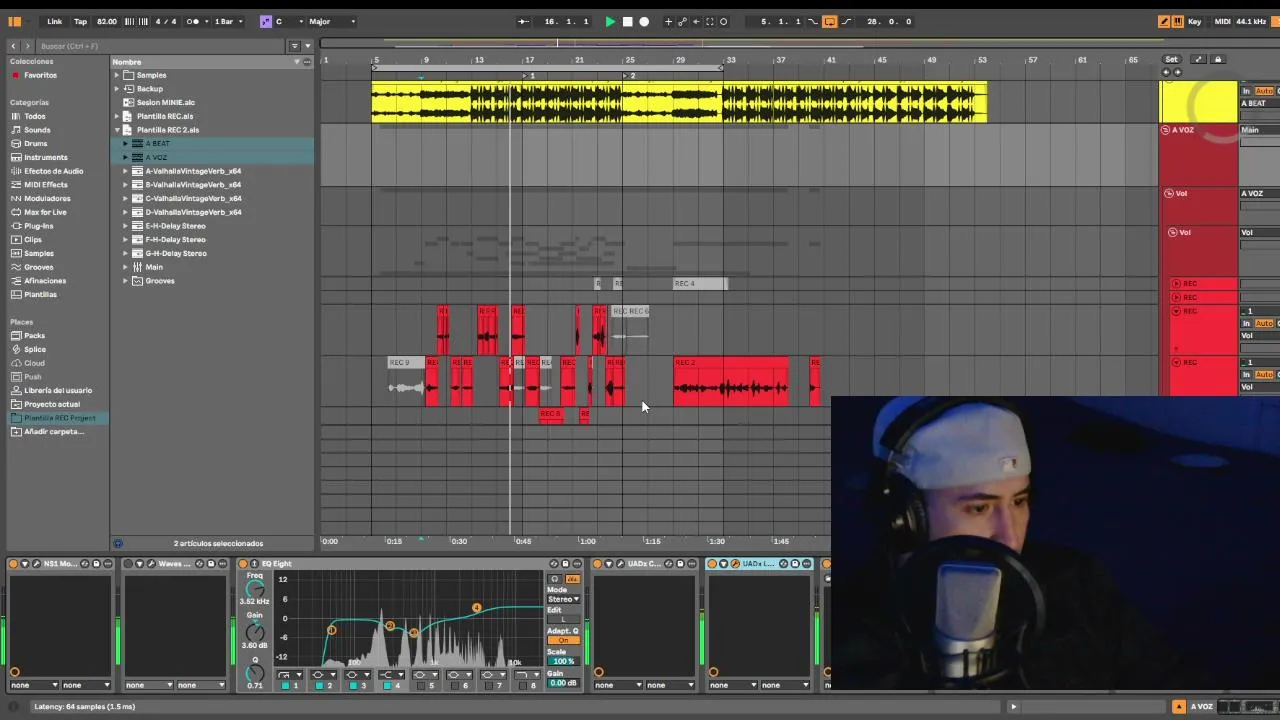Toggle EQ Eight band 5 checkbox
The height and width of the screenshot is (720, 1280).
click(x=421, y=685)
